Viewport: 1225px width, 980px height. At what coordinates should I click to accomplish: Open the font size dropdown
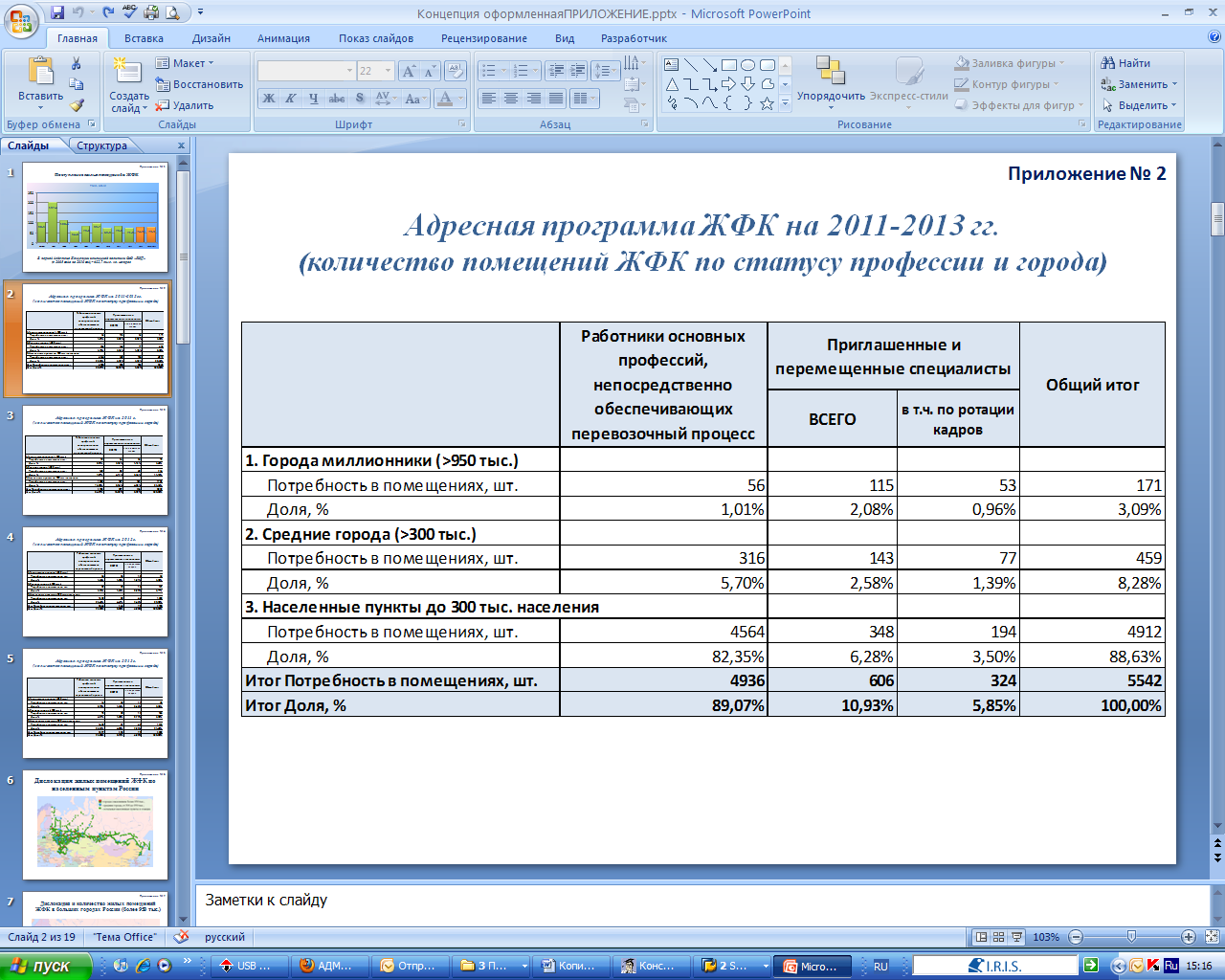pos(388,71)
